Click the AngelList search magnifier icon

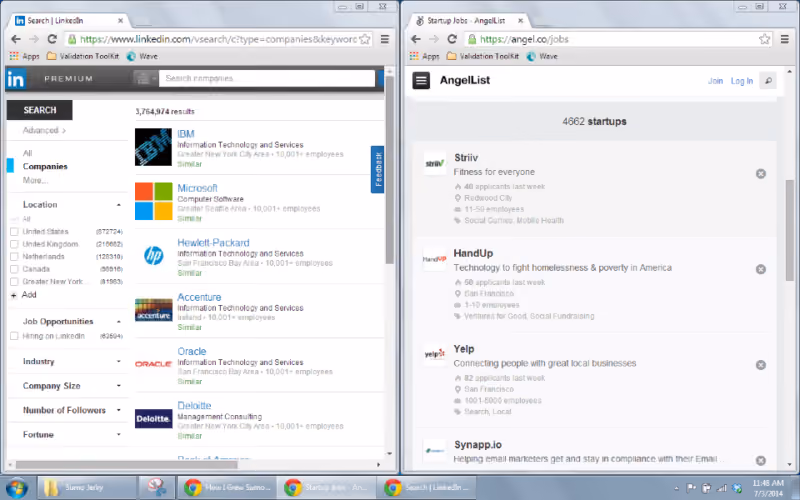[768, 81]
